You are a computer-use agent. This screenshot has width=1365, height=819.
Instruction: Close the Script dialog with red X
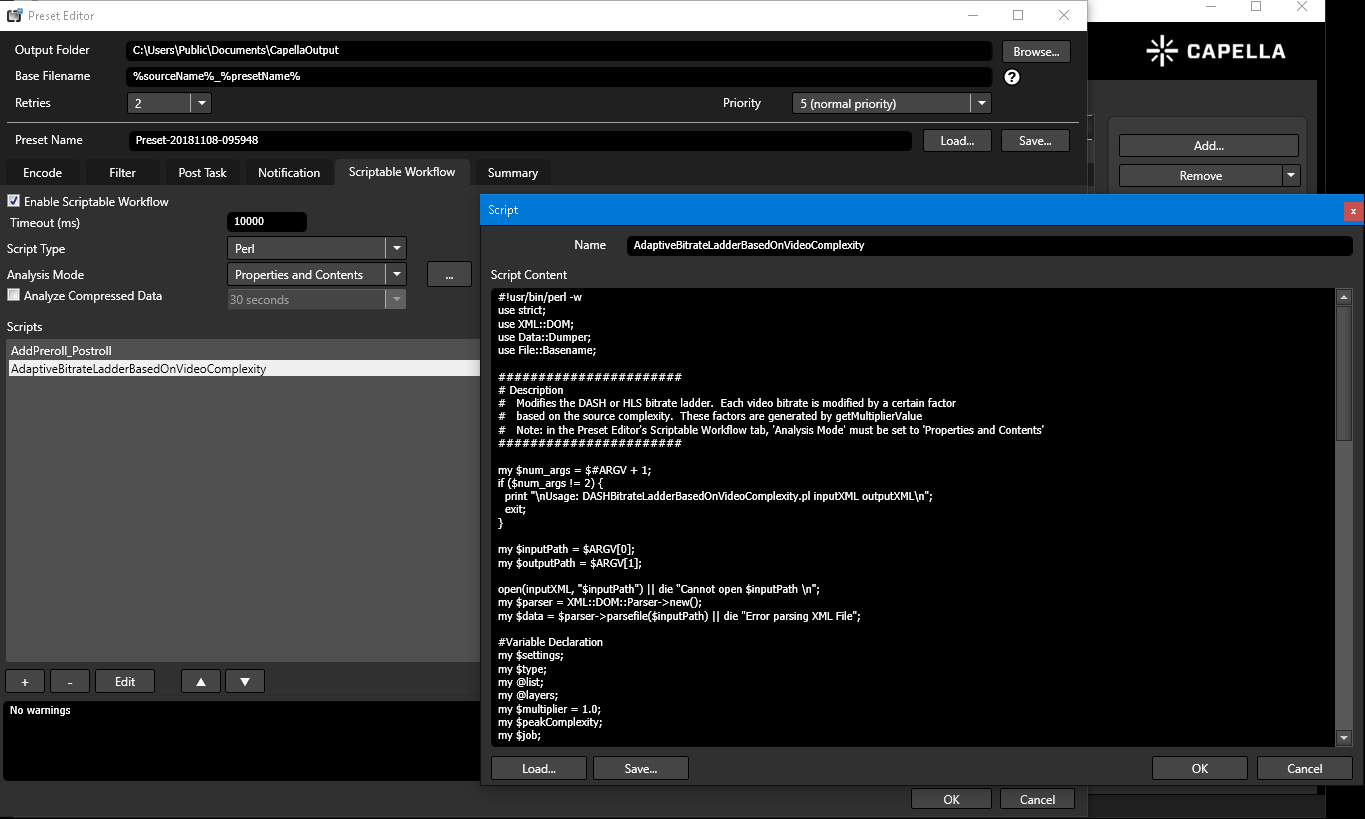1353,210
